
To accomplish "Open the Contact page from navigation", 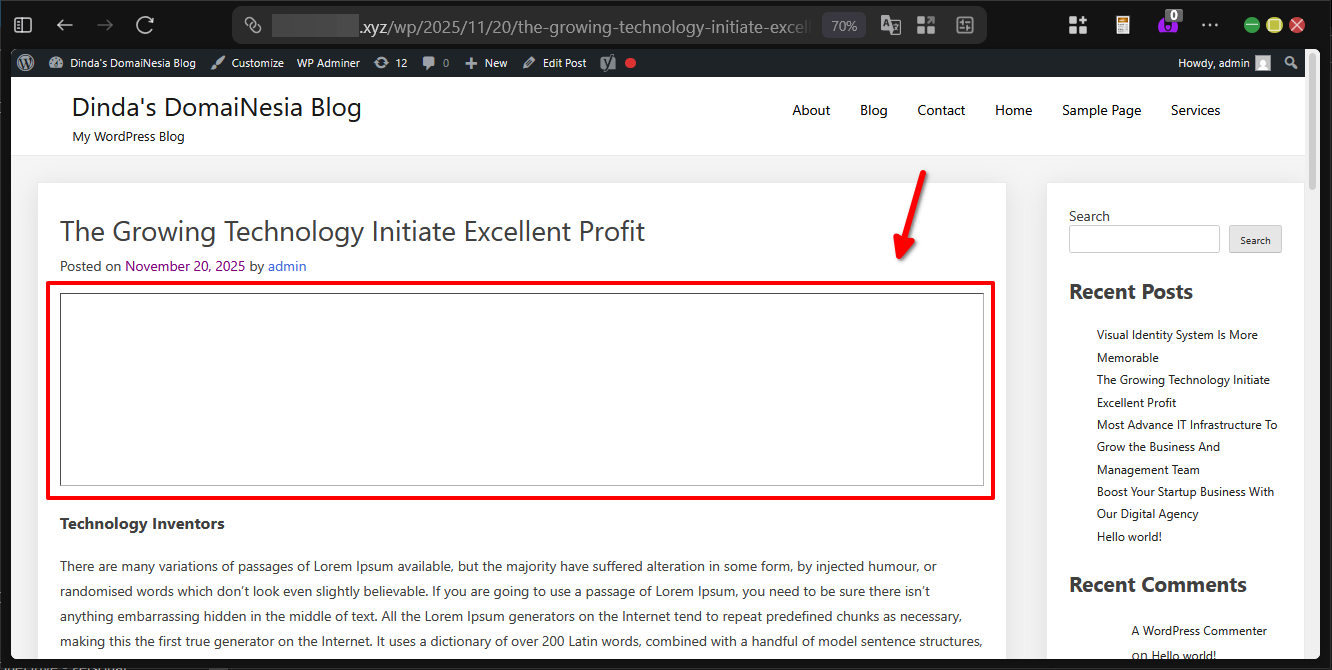I will coord(941,110).
